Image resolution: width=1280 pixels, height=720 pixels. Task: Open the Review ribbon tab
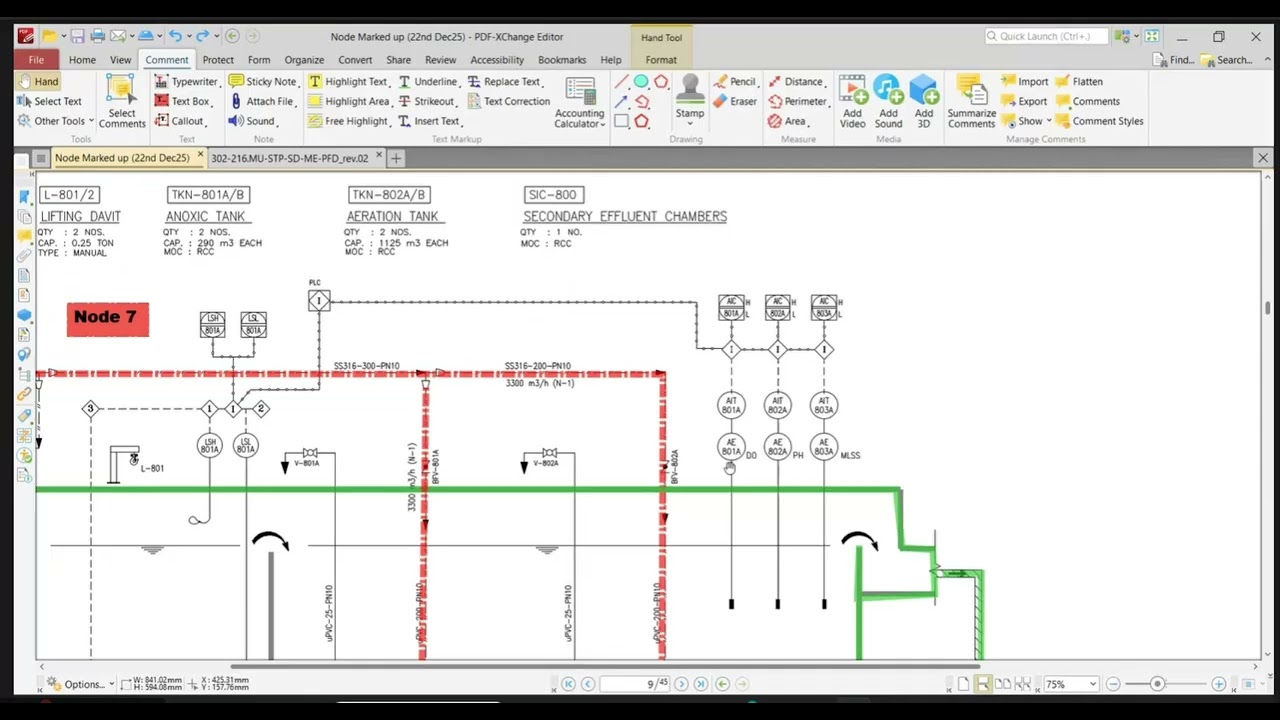coord(440,60)
